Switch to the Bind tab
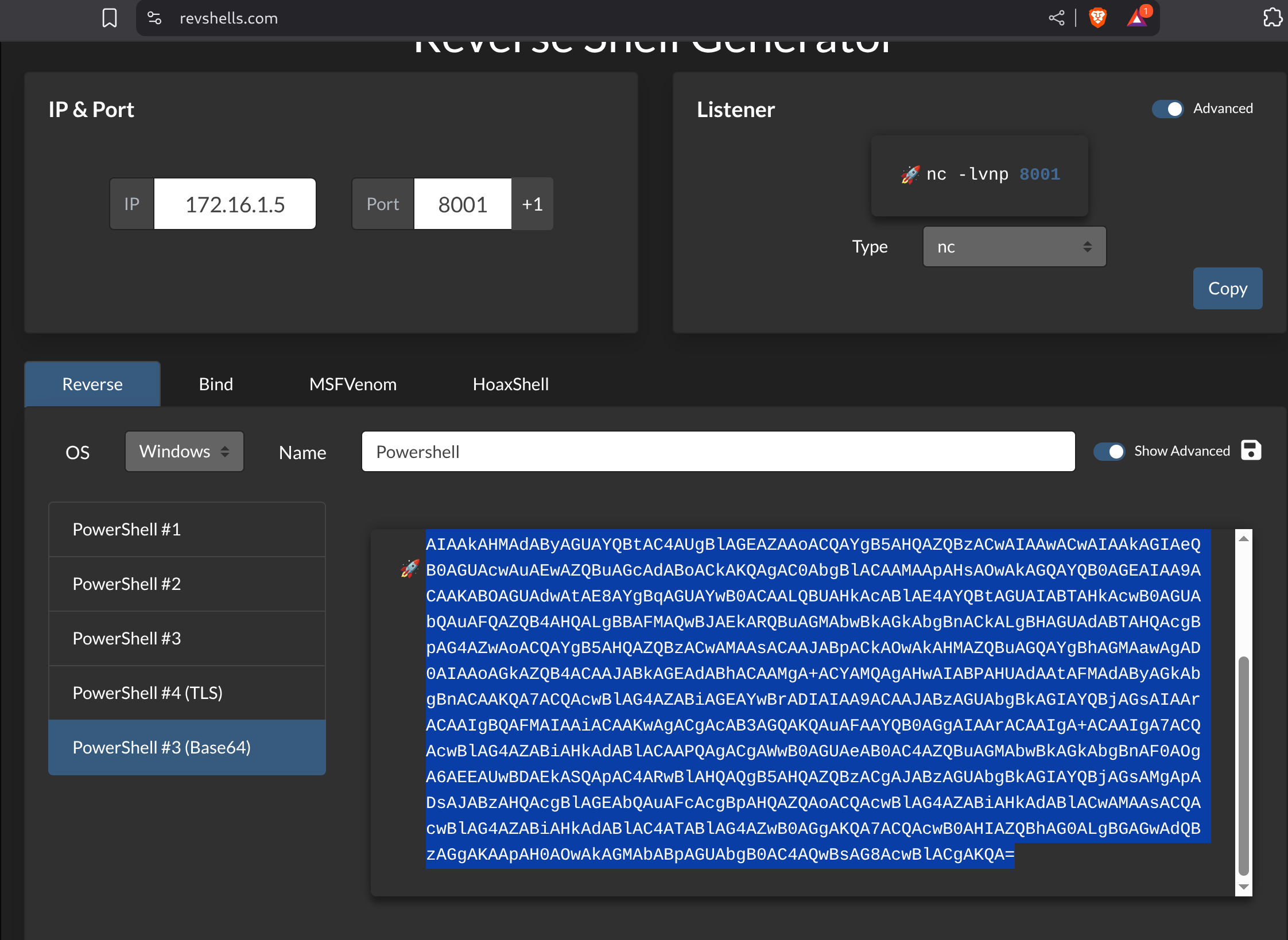The width and height of the screenshot is (1288, 940). (x=216, y=384)
